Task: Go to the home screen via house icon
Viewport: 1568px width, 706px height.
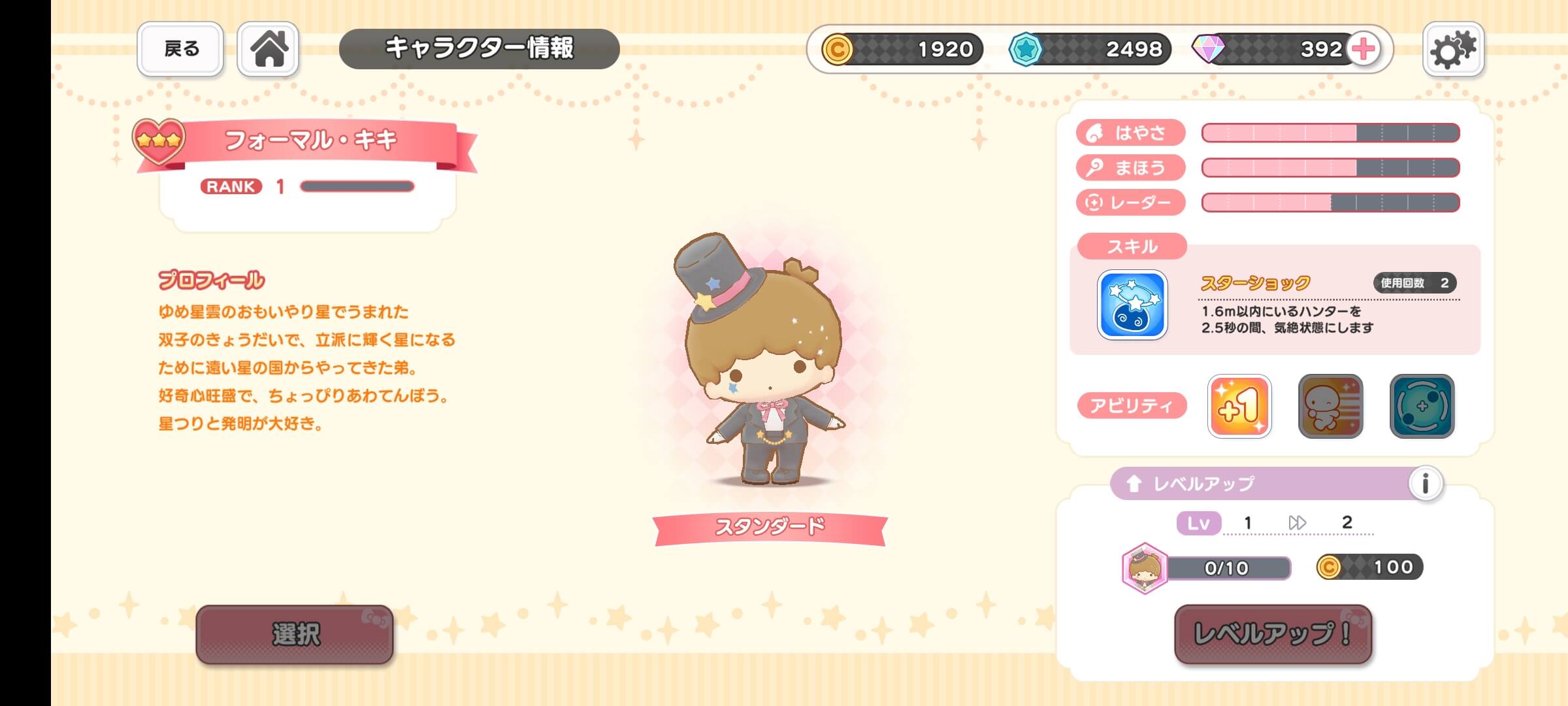Action: click(268, 49)
